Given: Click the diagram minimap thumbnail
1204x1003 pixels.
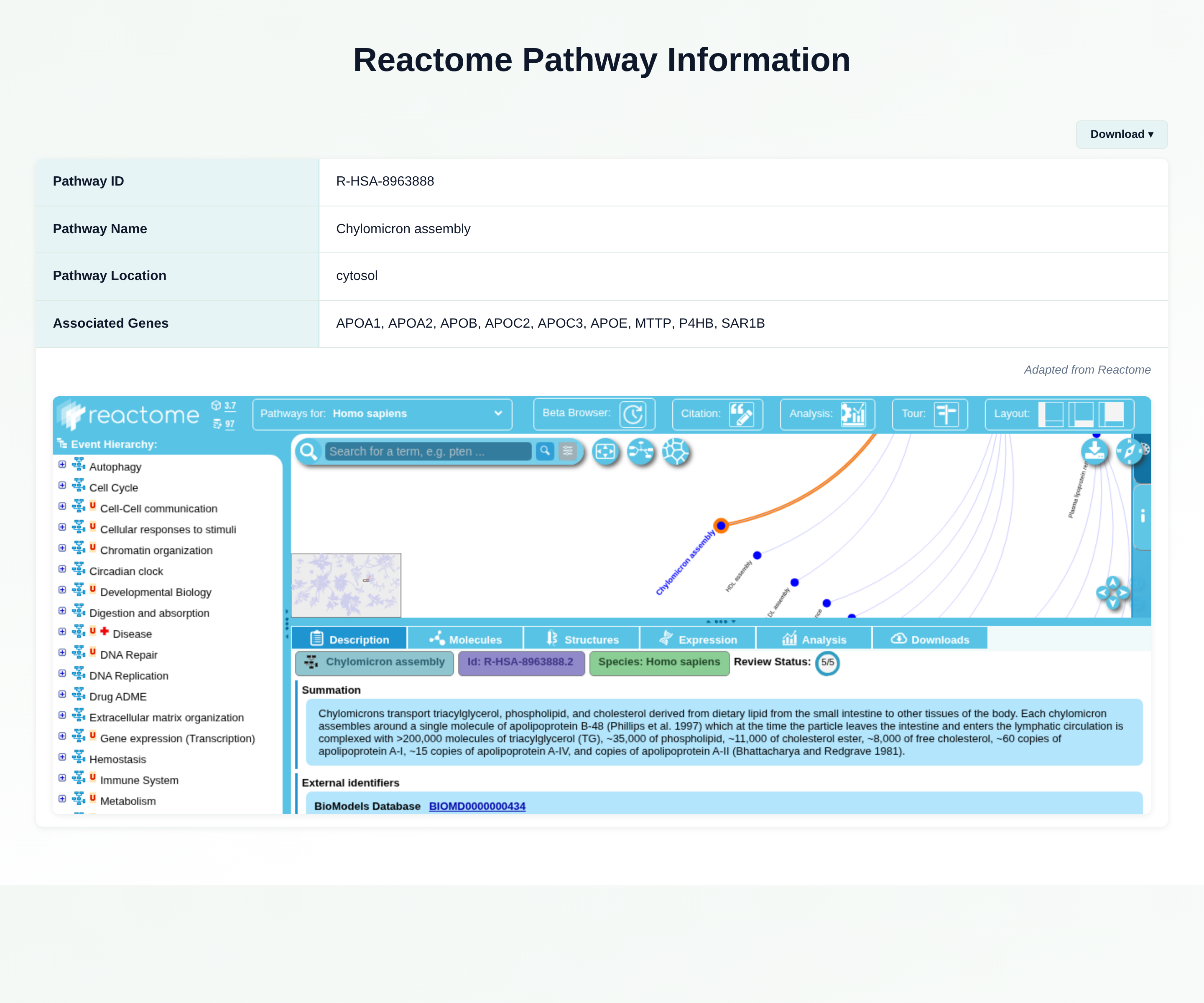Looking at the screenshot, I should [x=346, y=585].
